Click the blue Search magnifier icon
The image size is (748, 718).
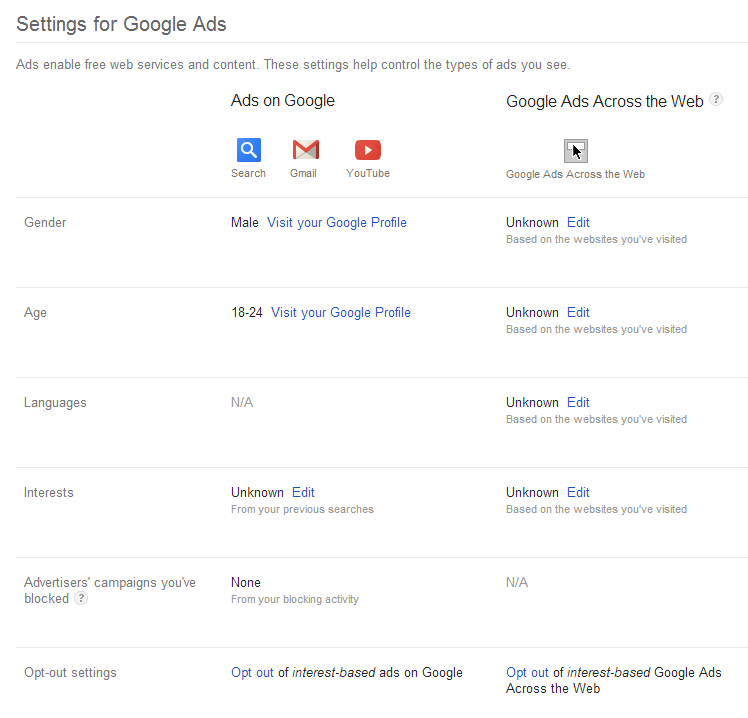coord(249,150)
